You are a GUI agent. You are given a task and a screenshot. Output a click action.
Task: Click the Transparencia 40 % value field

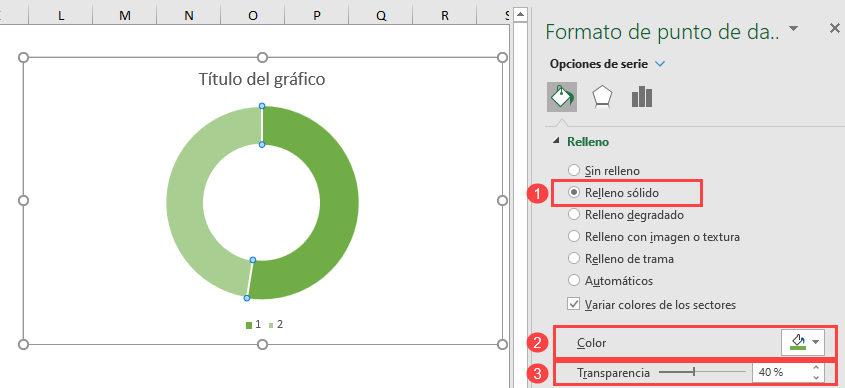780,372
